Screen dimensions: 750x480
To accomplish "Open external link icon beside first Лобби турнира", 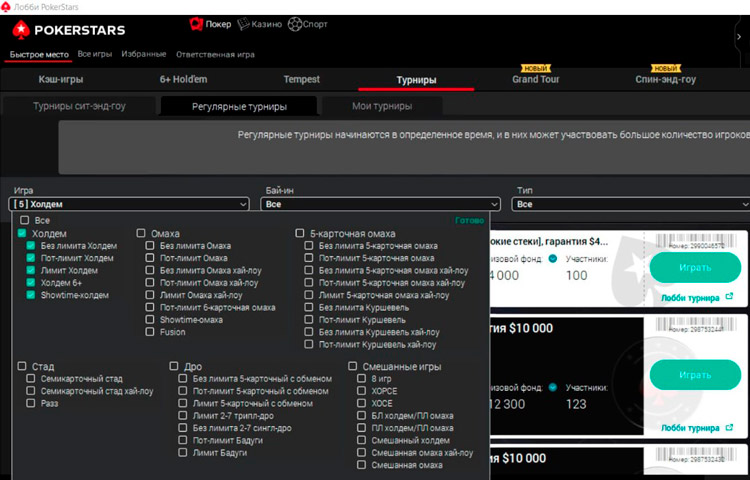I will pyautogui.click(x=729, y=296).
